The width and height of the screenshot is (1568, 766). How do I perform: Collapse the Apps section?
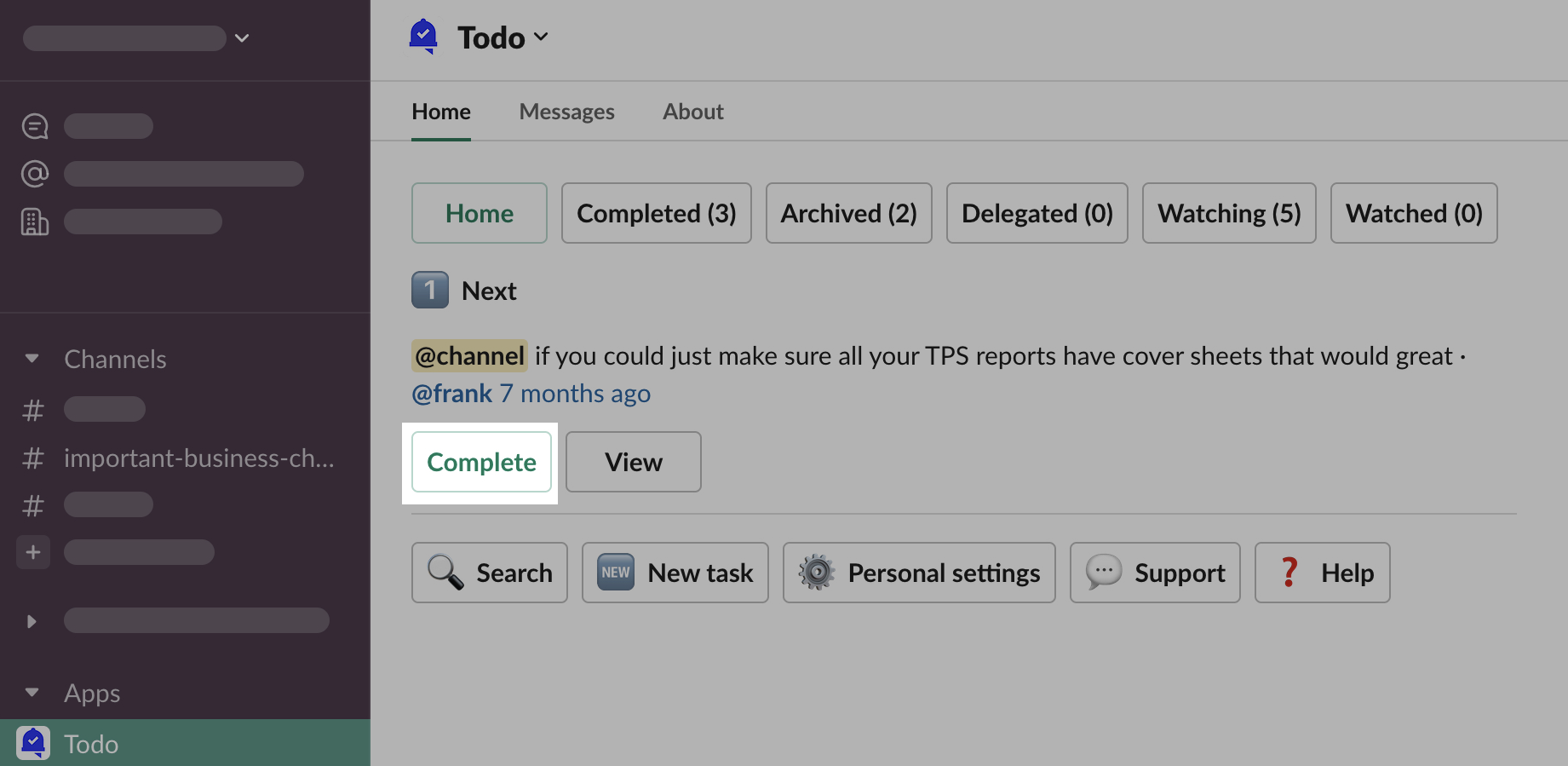pyautogui.click(x=32, y=692)
